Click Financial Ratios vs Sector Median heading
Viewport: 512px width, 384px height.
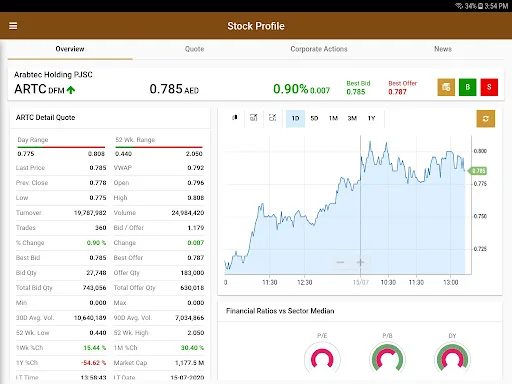coord(280,311)
